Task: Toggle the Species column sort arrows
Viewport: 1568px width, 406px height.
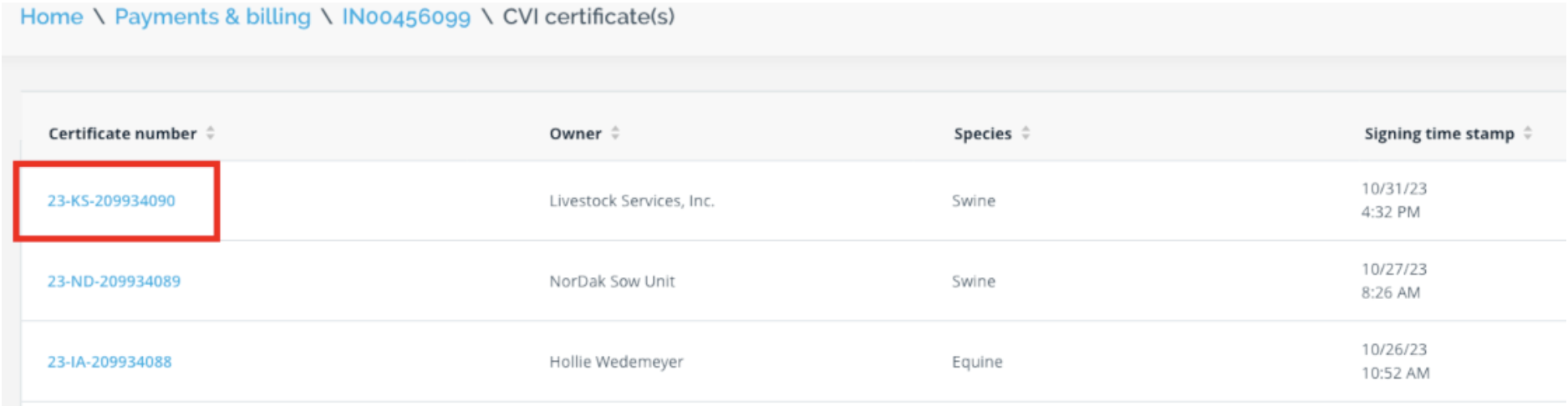Action: [x=1026, y=133]
